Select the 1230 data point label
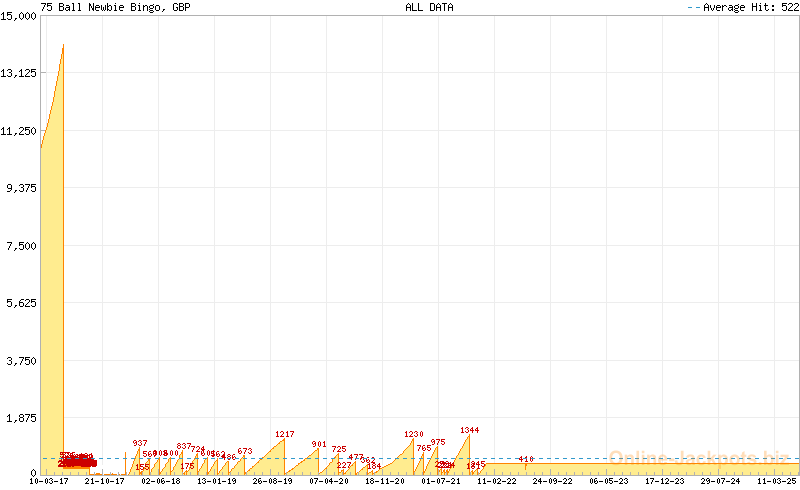 414,434
